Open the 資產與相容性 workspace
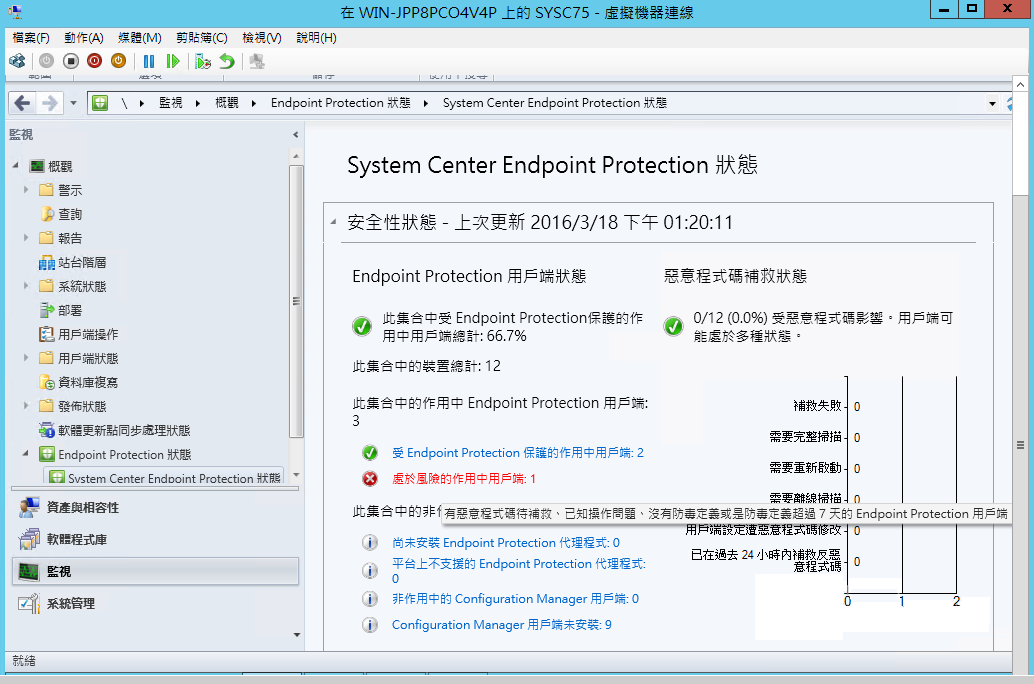 (155, 507)
